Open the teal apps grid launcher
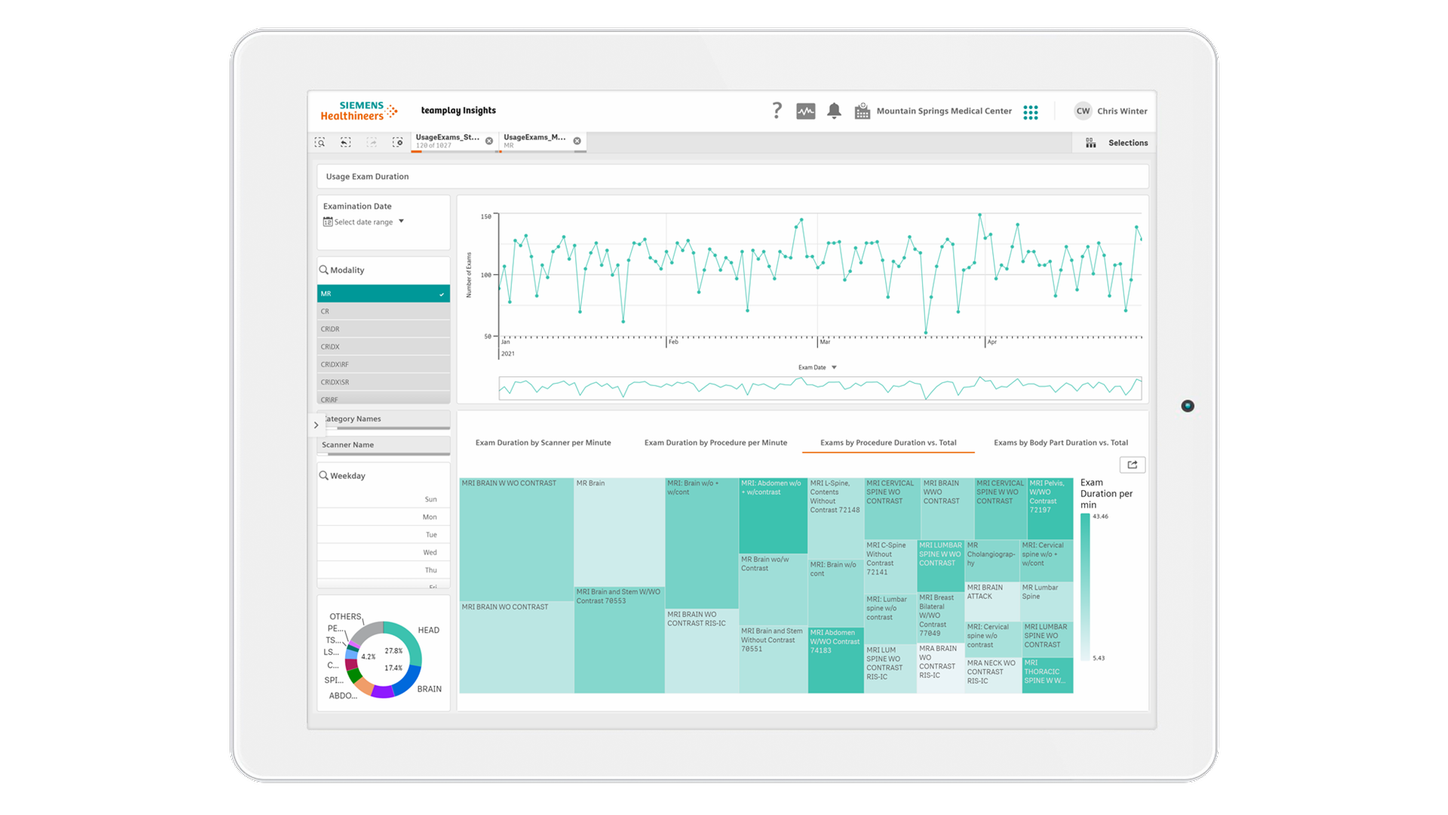This screenshot has width=1448, height=815. click(x=1031, y=112)
